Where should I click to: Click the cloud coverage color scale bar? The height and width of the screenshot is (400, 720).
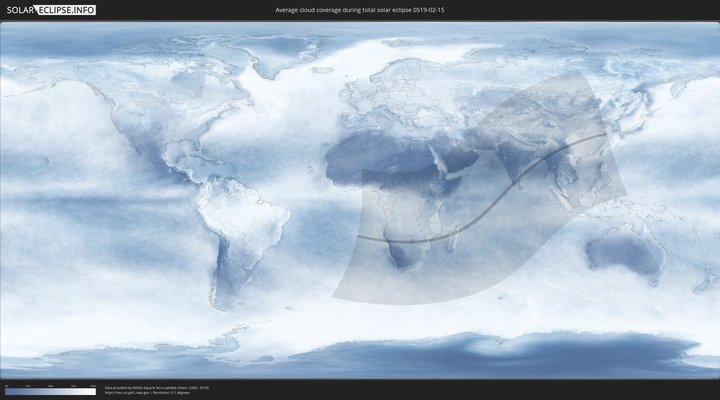pyautogui.click(x=51, y=391)
